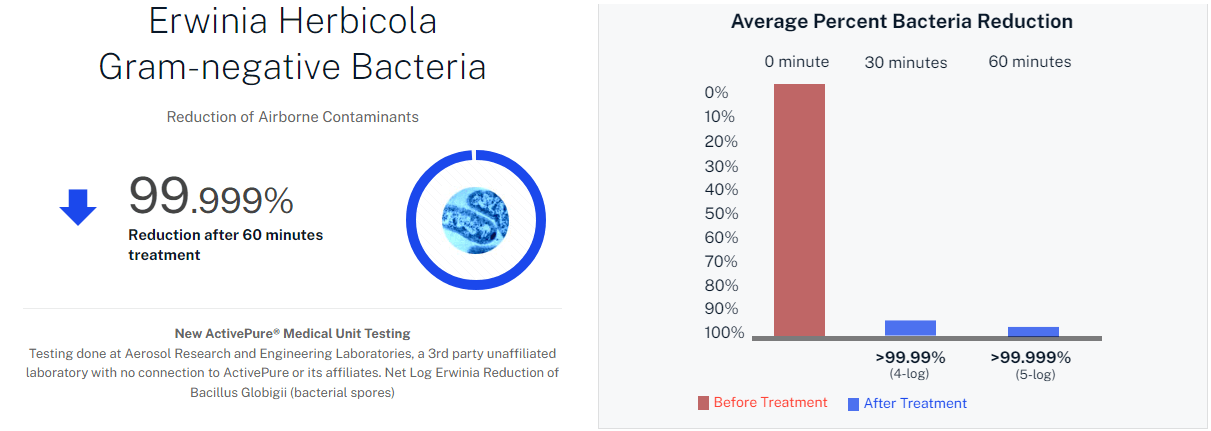Select the blue 60 minutes bar
This screenshot has width=1211, height=431.
point(1033,332)
